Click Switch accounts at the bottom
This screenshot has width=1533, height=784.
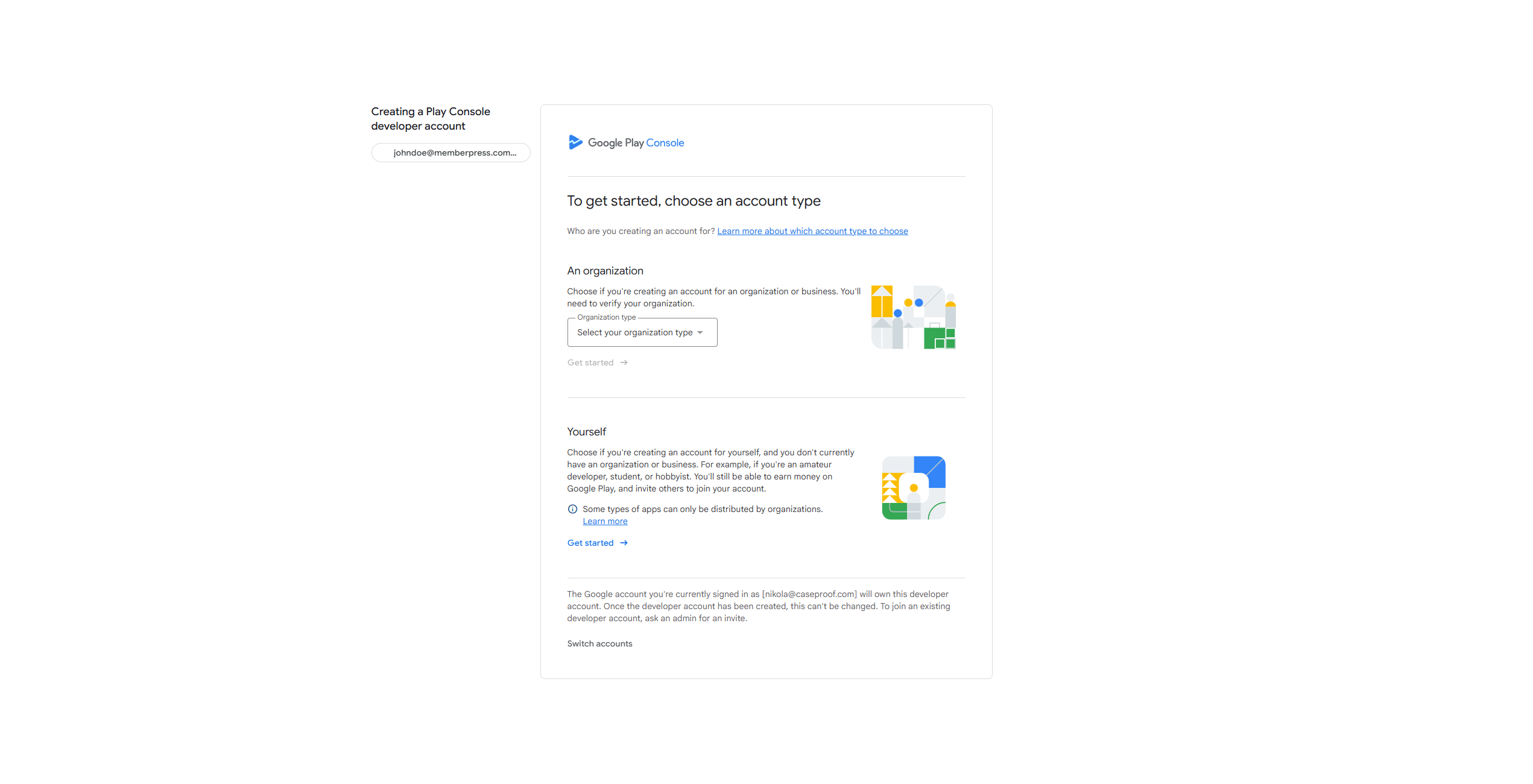pyautogui.click(x=599, y=643)
